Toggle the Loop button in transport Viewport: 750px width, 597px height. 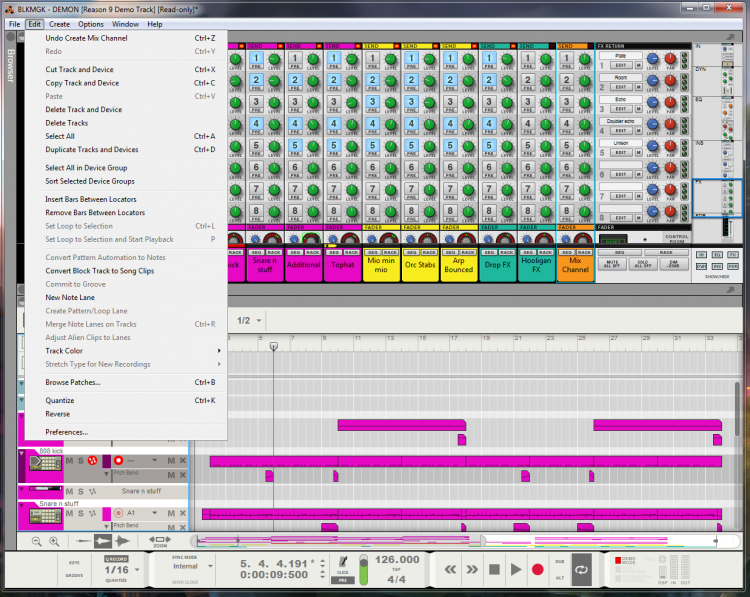pyautogui.click(x=582, y=569)
